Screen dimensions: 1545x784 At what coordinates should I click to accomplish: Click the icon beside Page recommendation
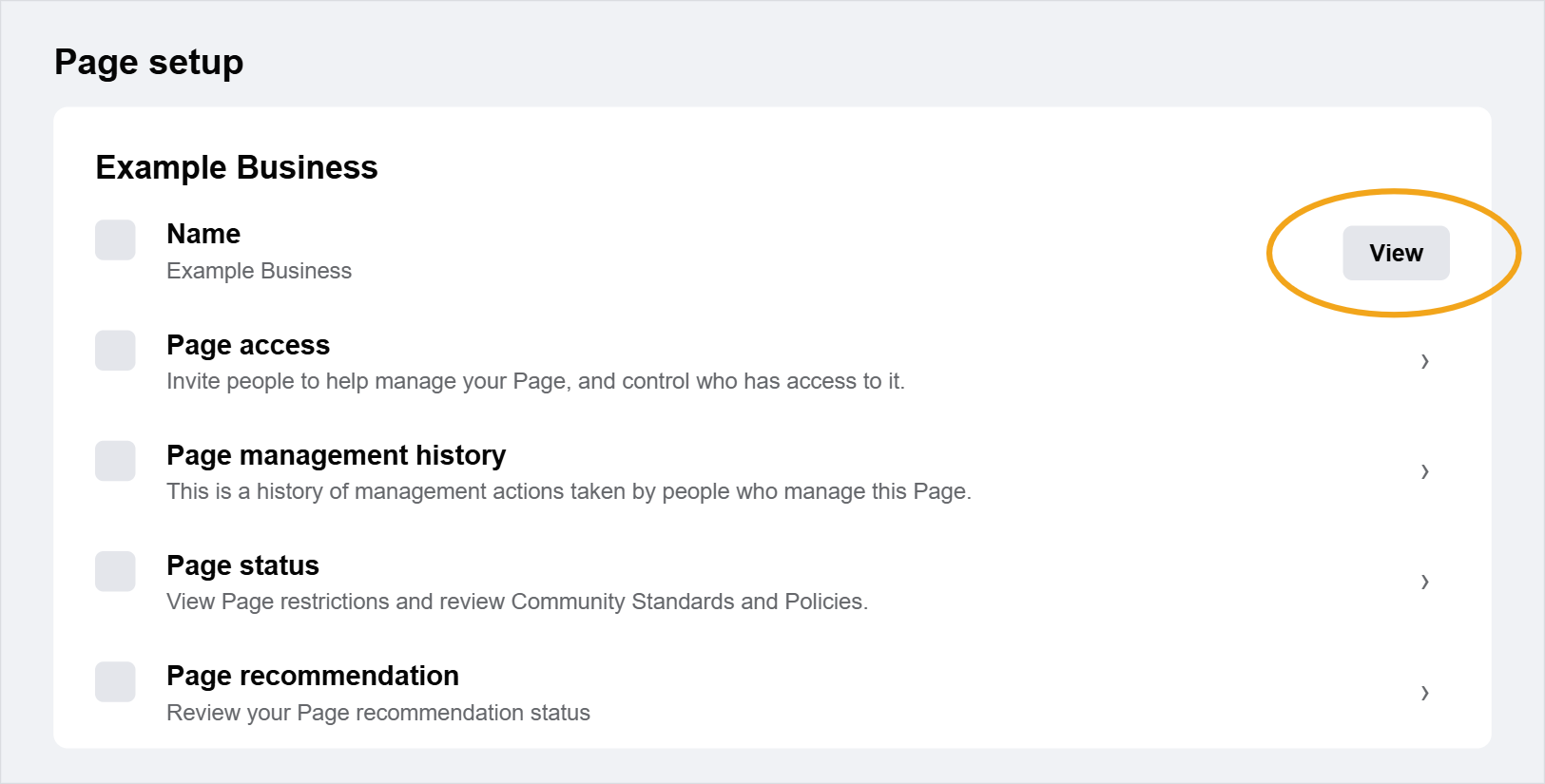tap(115, 681)
